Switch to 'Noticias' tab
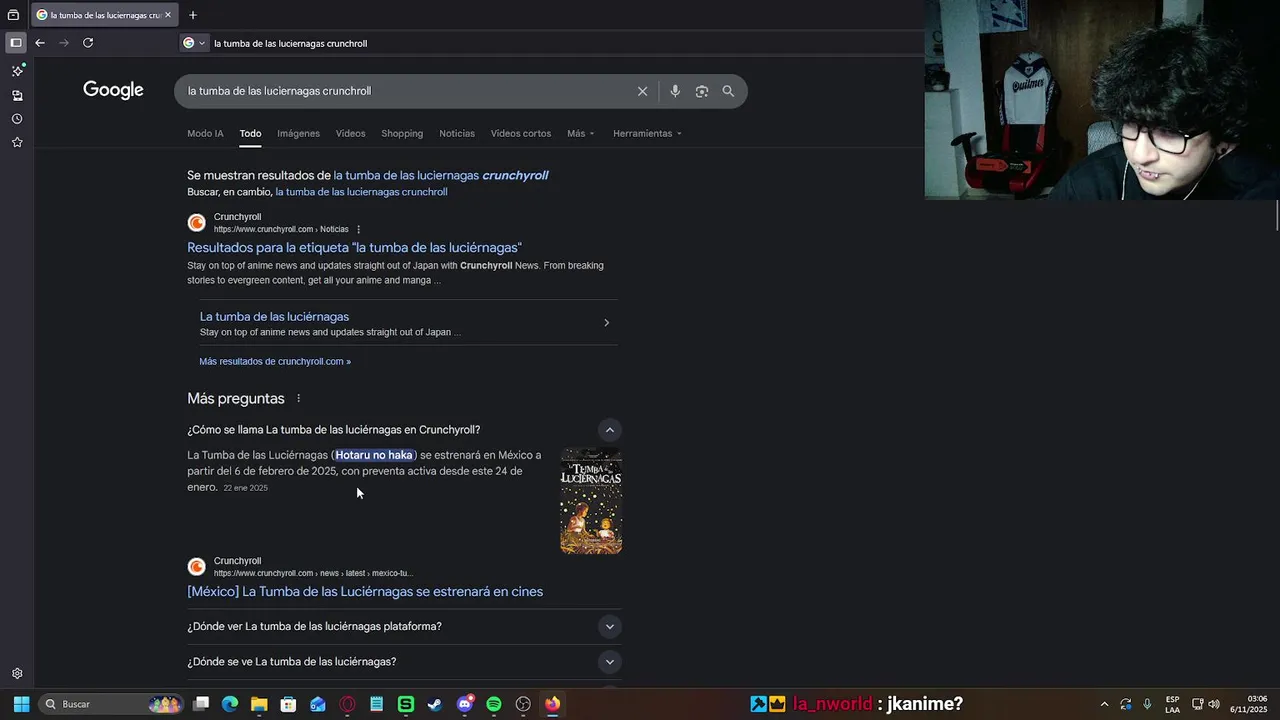Viewport: 1280px width, 720px height. tap(457, 133)
